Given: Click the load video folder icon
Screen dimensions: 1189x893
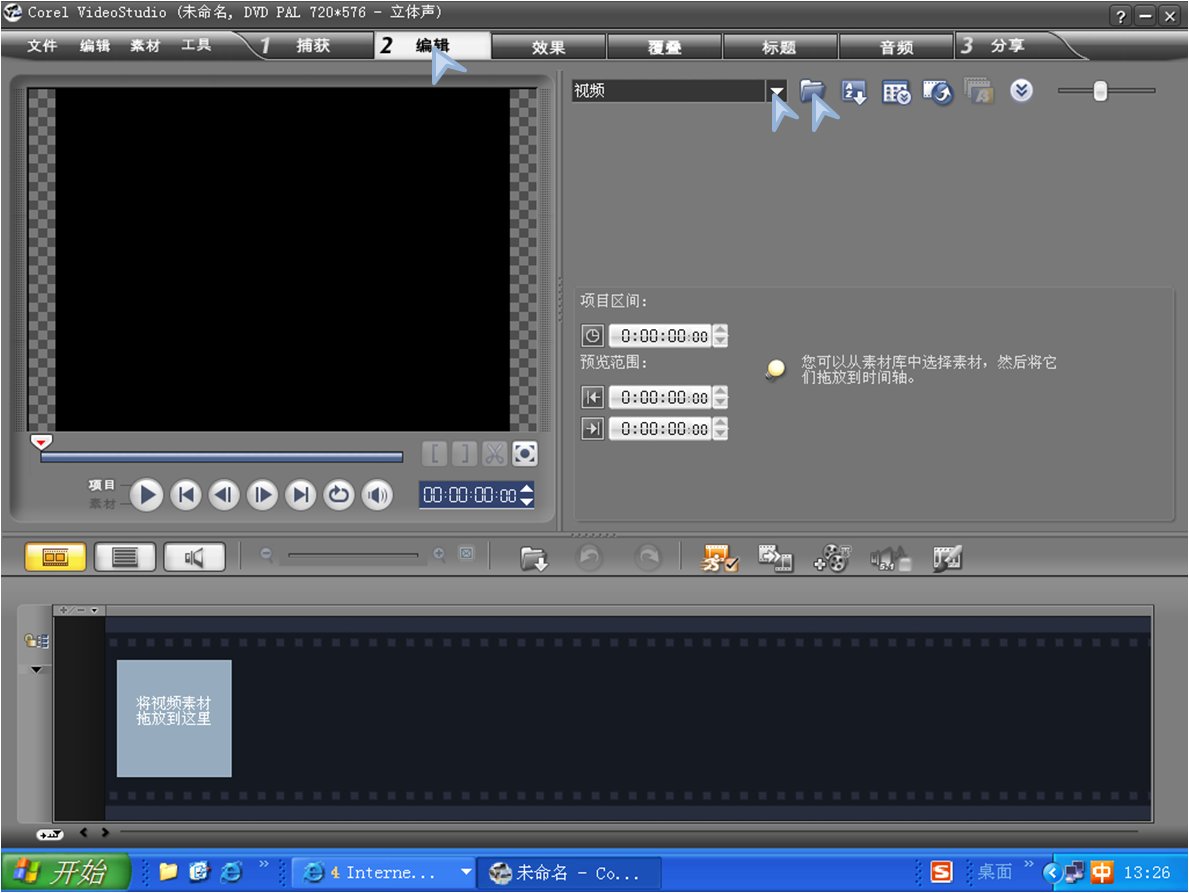Looking at the screenshot, I should [x=812, y=92].
